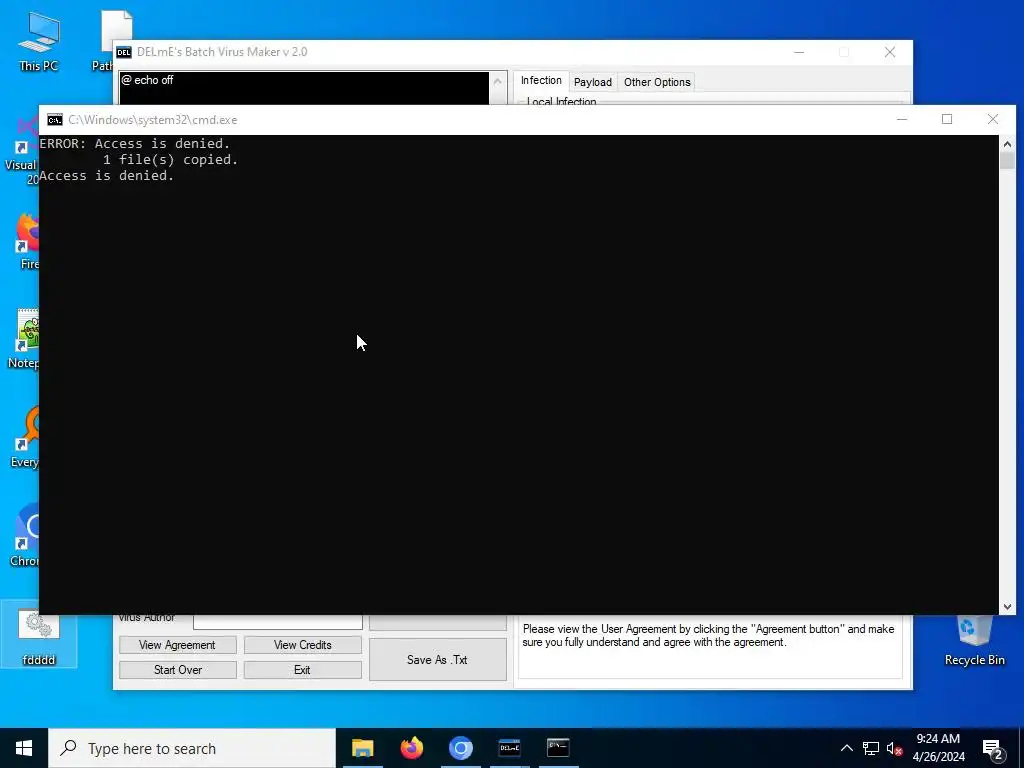Click the taskbar search box
Screen dimensions: 1024x768
pyautogui.click(x=192, y=748)
